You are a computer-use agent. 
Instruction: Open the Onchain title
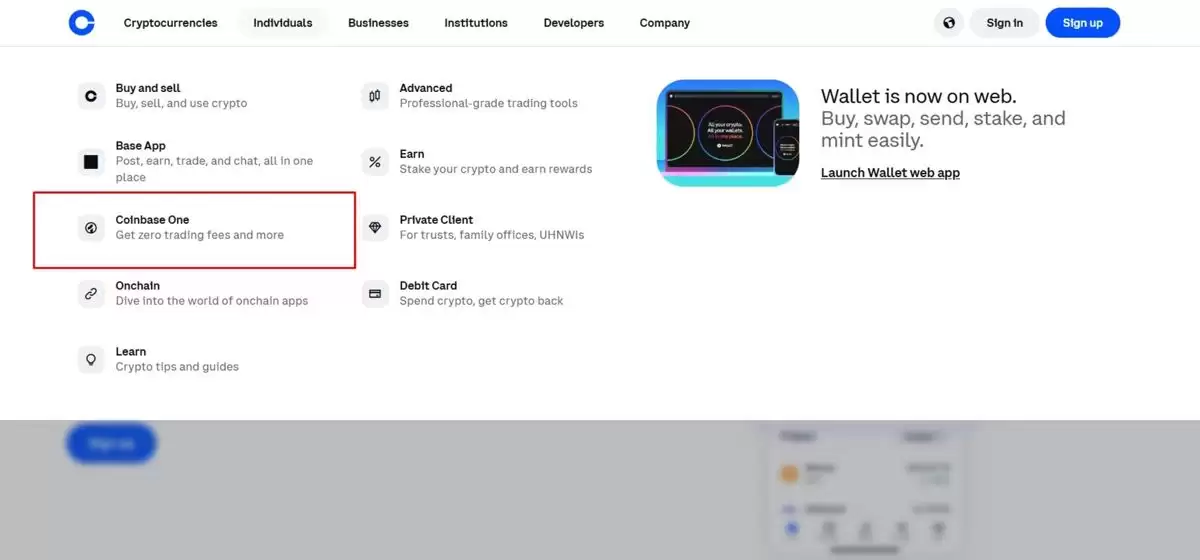[x=138, y=286]
